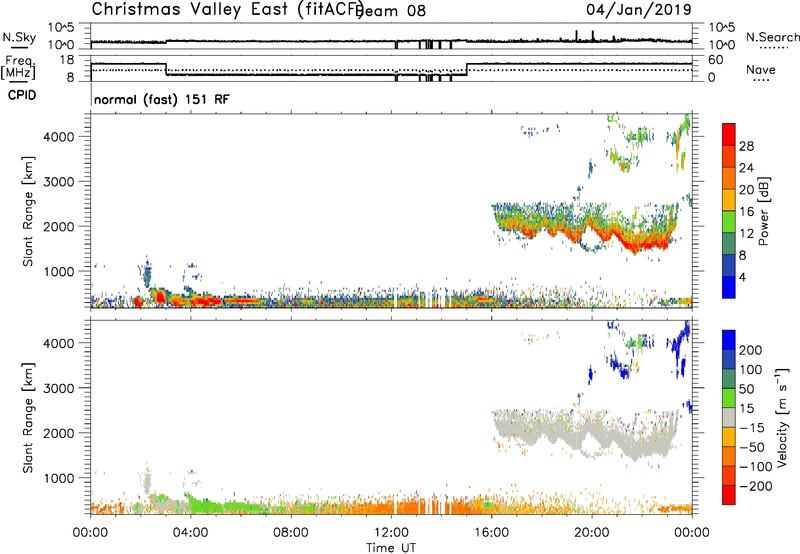Click the 'Nave' legend label

click(761, 70)
